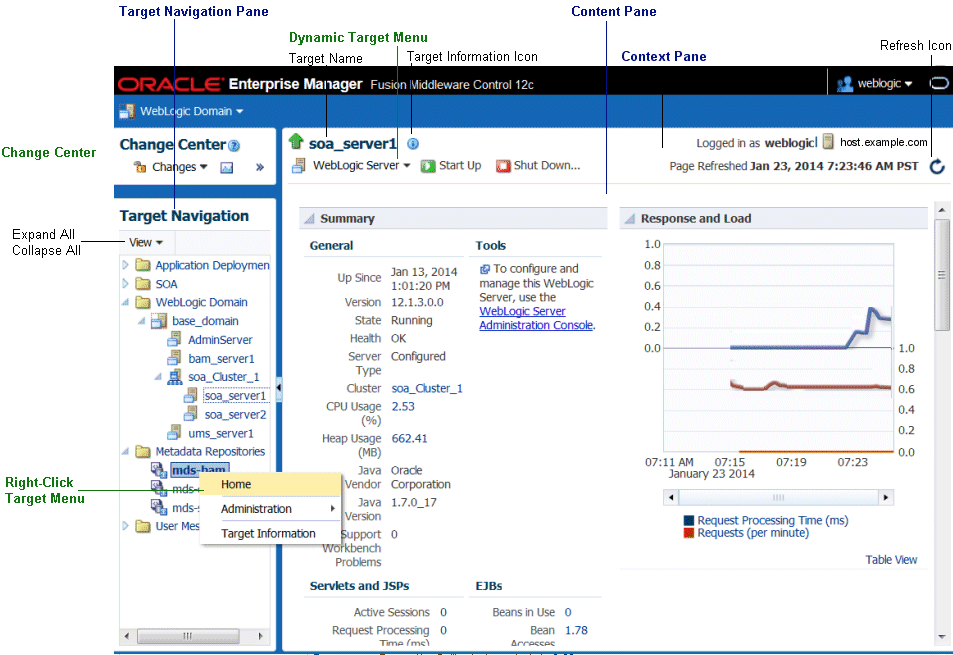Click the CPU Usage value 2.53
Screen dimensions: 953x655
click(x=403, y=406)
